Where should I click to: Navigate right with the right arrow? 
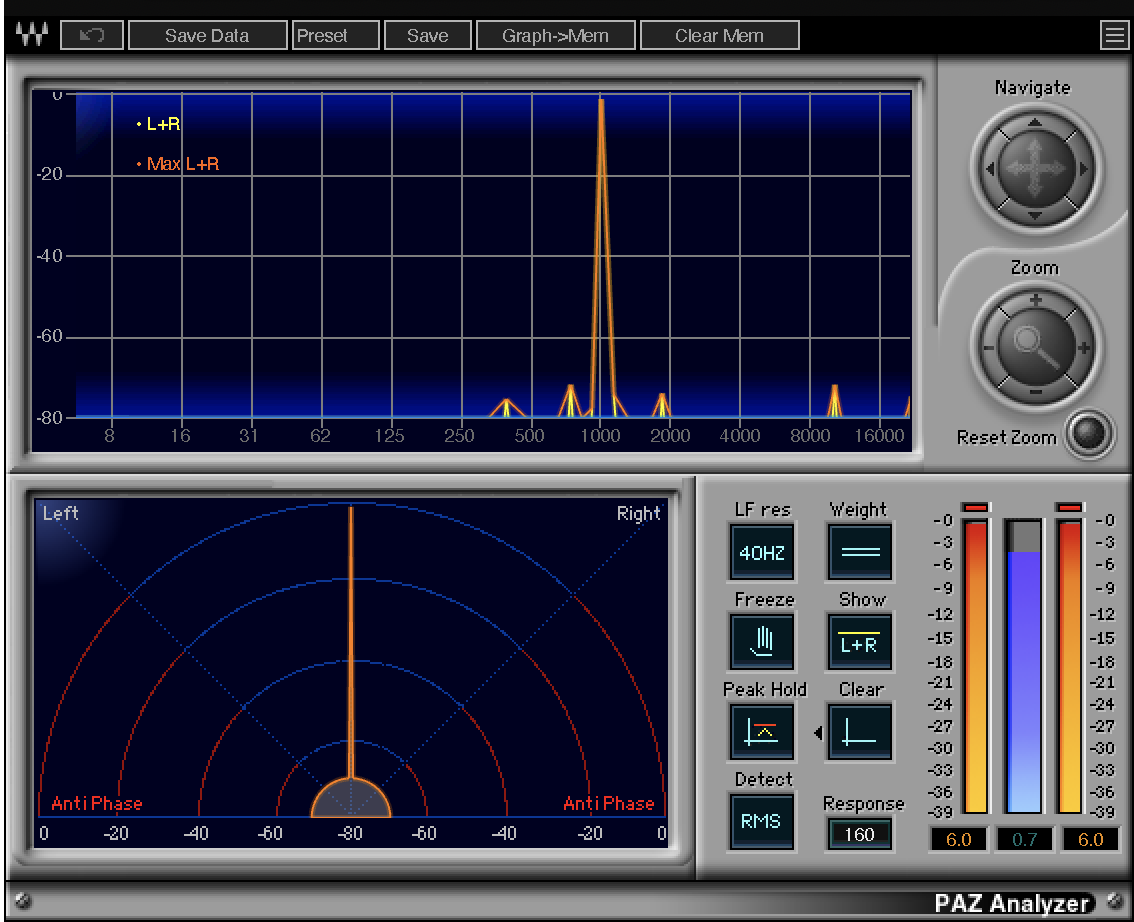click(1083, 169)
